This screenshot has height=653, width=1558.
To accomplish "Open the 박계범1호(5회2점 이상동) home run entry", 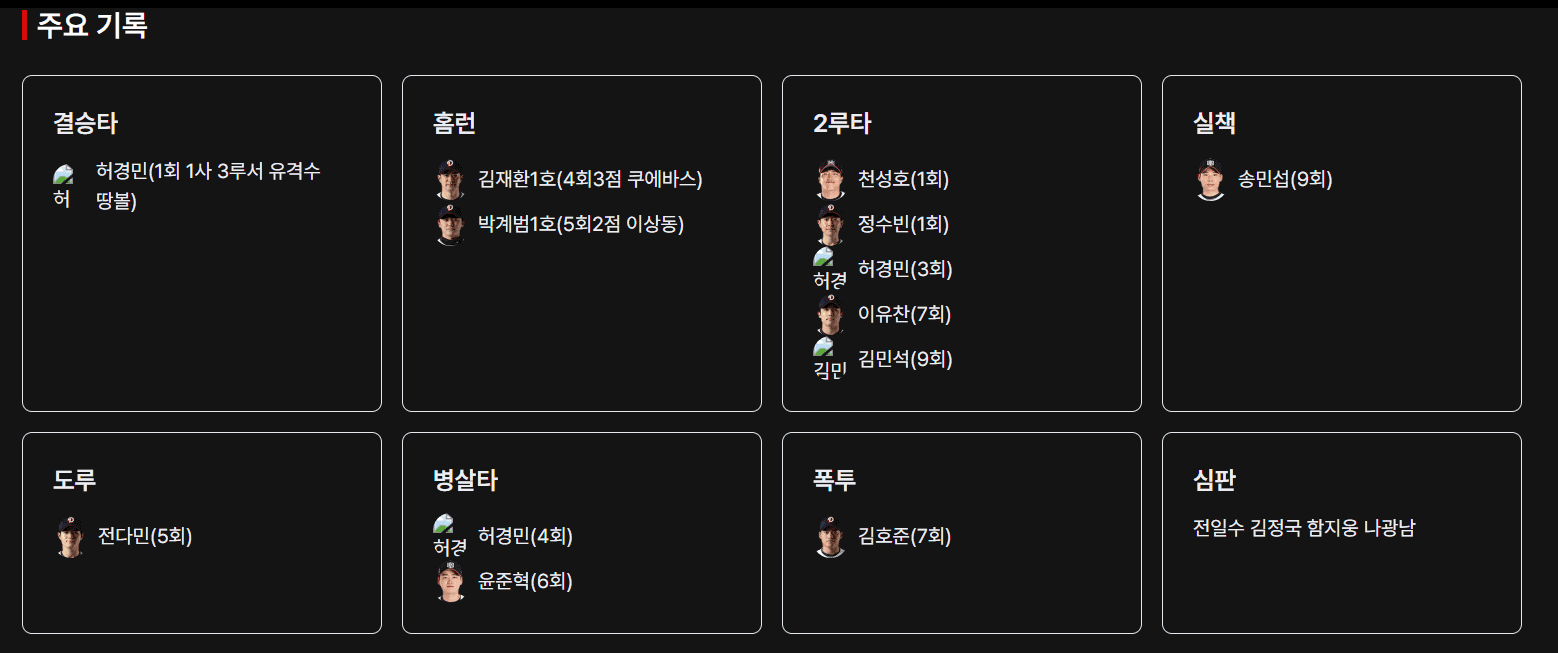I will [x=580, y=225].
